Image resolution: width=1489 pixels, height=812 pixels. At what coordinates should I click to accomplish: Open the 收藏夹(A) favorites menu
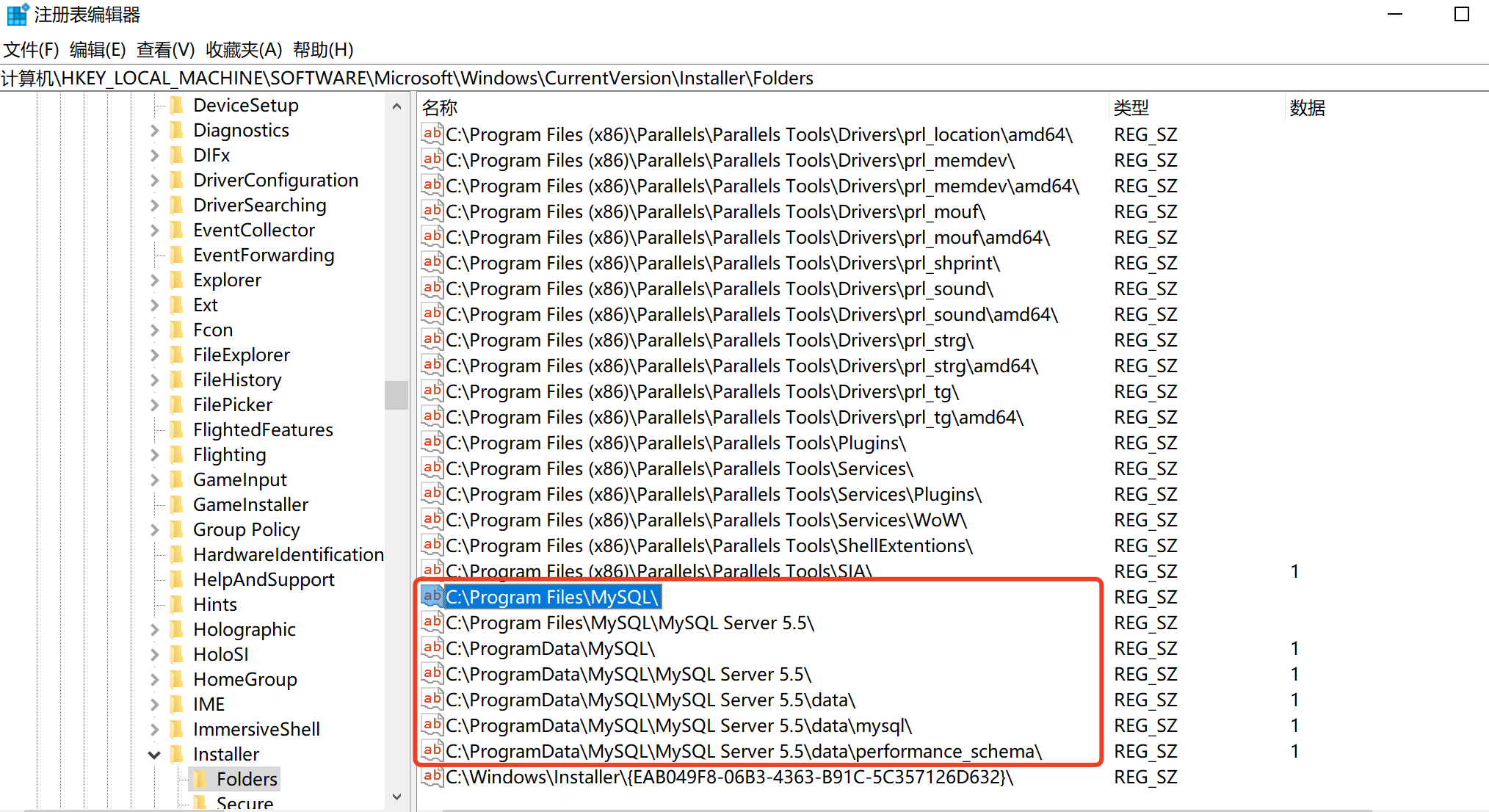[244, 49]
